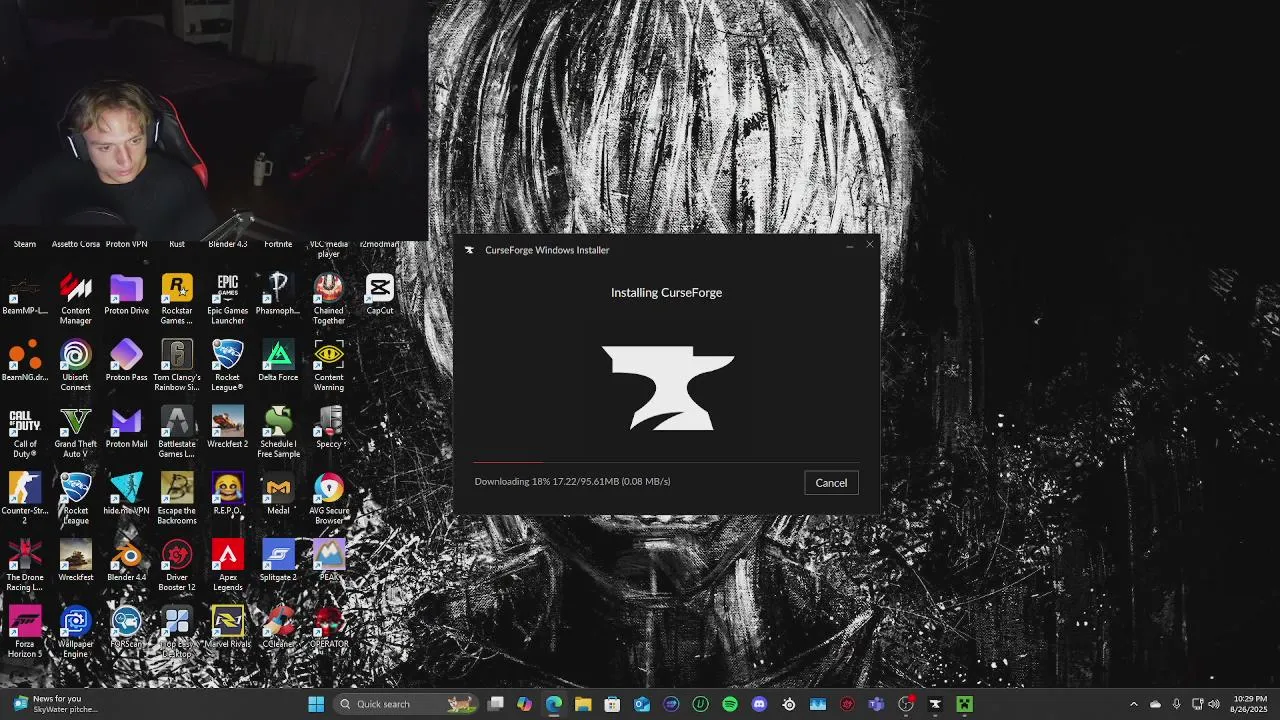Select Delta Force OPERATOR desktop icon
1280x720 pixels.
pos(329,628)
